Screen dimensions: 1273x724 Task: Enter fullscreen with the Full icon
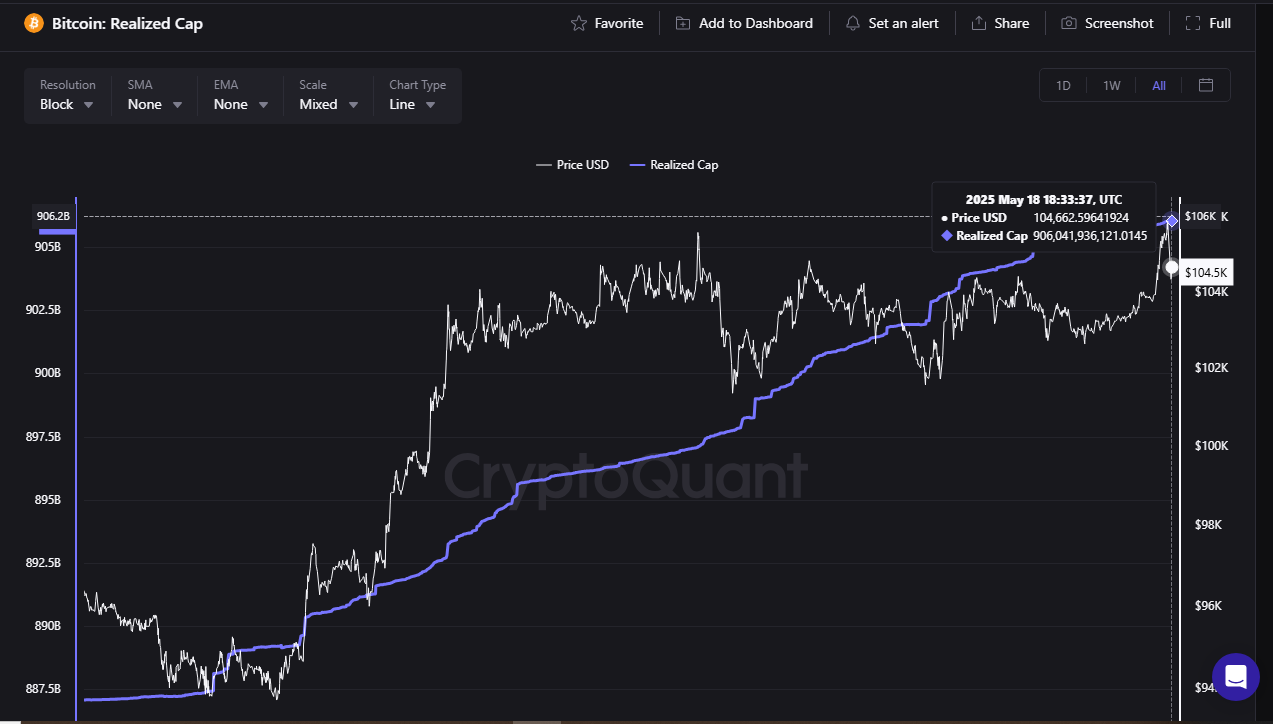[1190, 22]
